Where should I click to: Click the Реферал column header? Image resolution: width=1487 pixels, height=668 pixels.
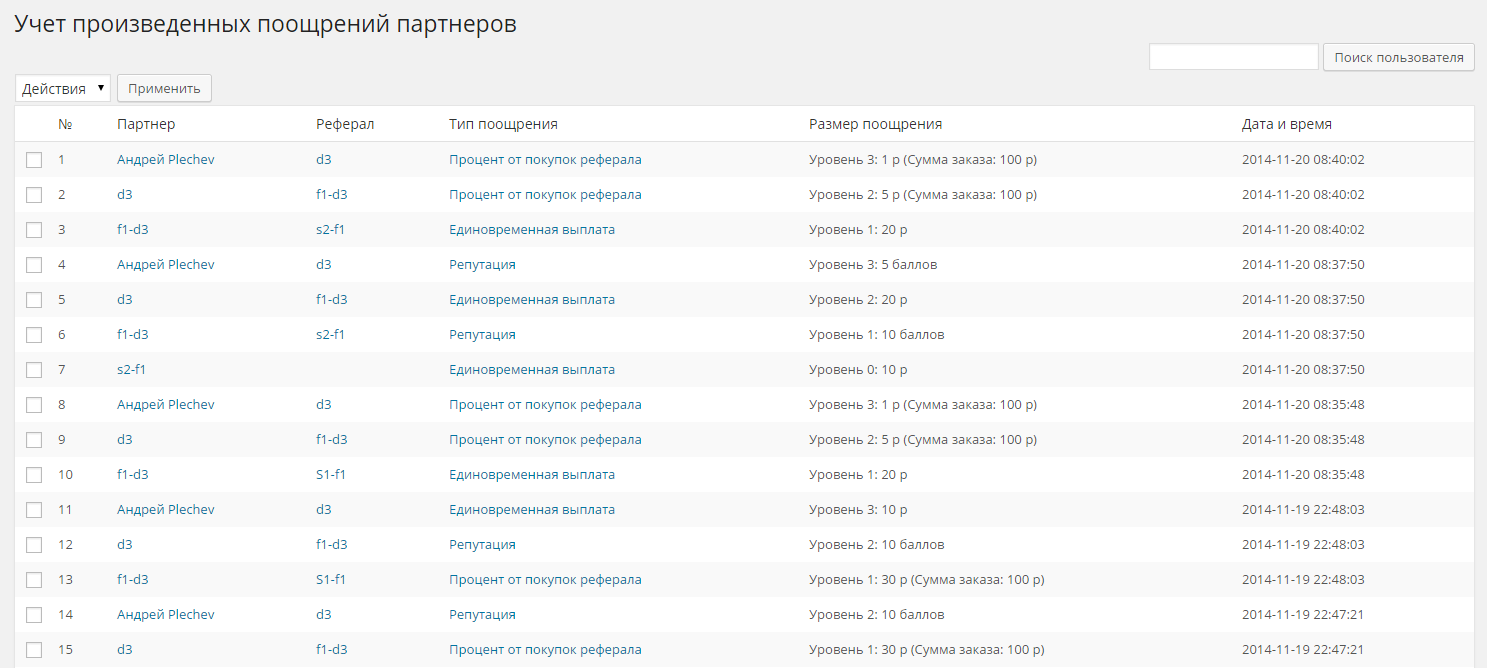345,124
